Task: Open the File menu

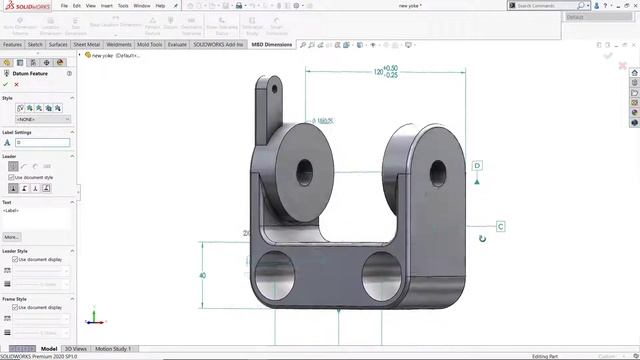Action: tap(64, 6)
